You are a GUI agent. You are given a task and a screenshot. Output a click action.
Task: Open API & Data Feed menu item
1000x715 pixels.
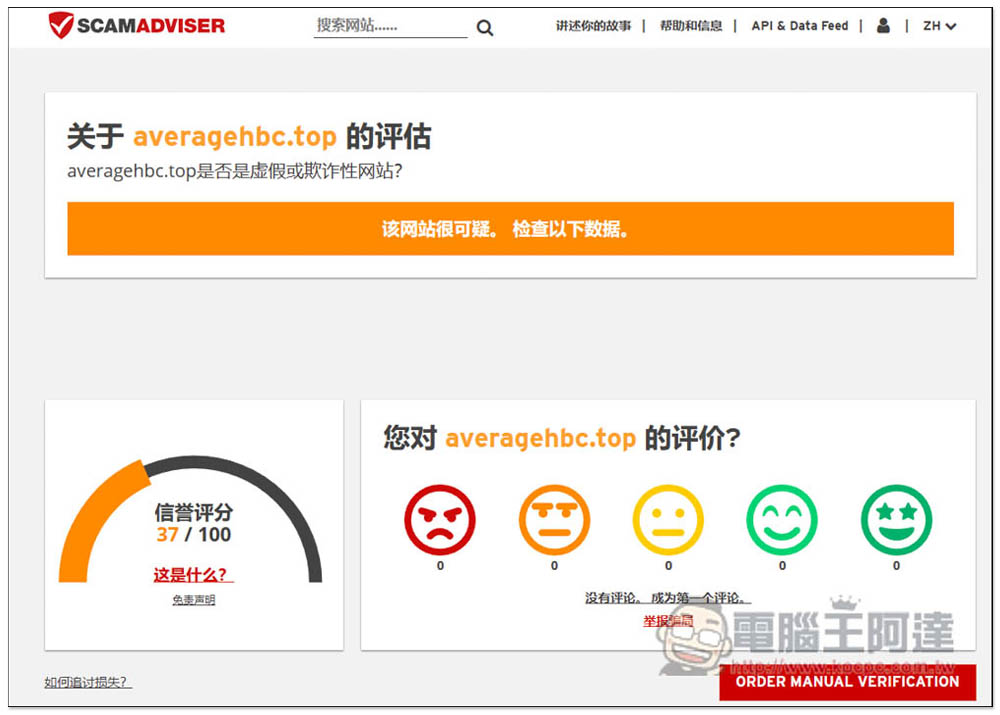[800, 26]
